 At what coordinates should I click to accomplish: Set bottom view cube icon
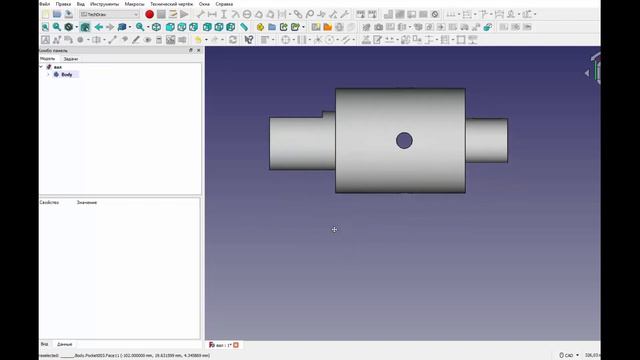pyautogui.click(x=219, y=27)
